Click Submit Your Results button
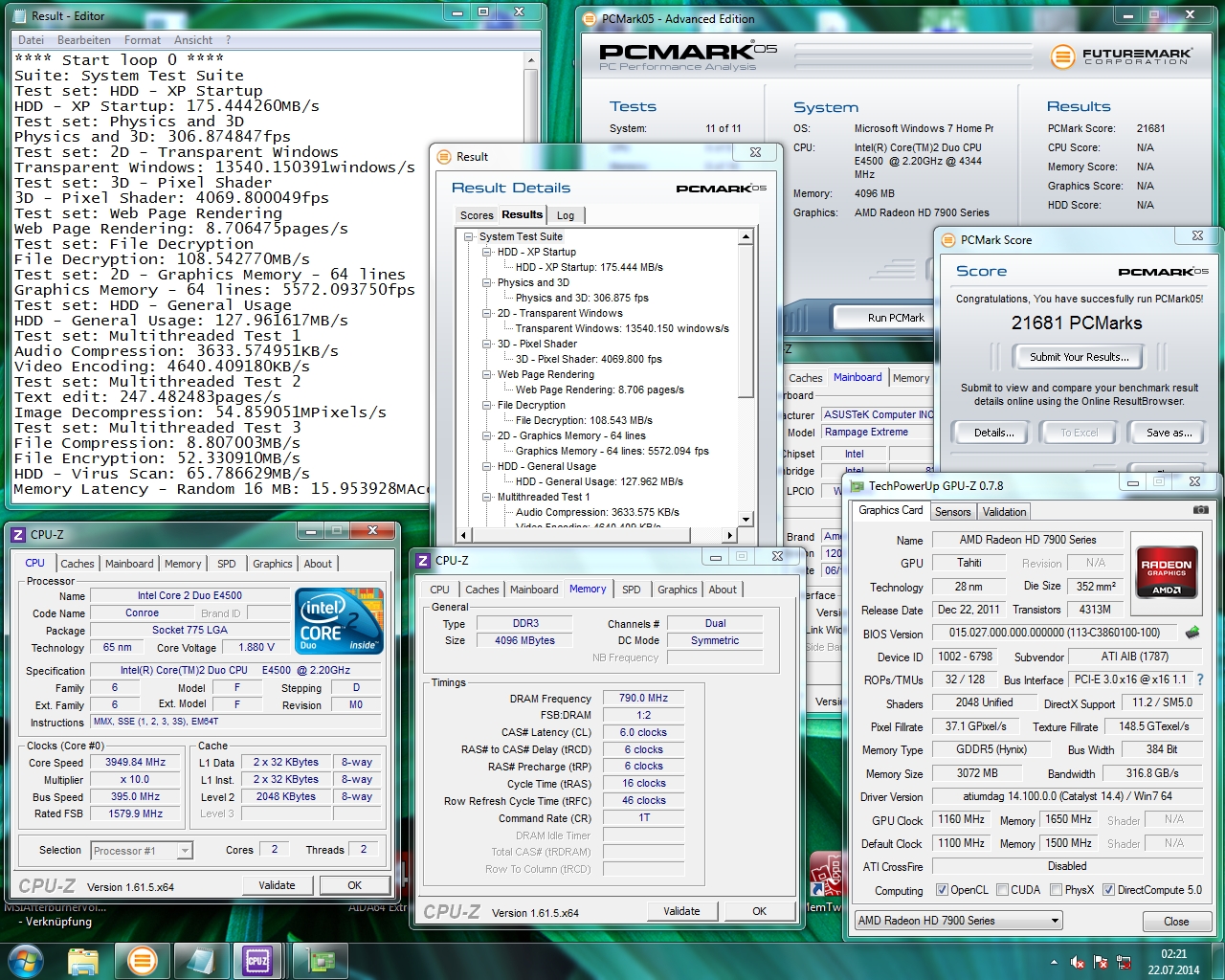 pyautogui.click(x=1079, y=357)
